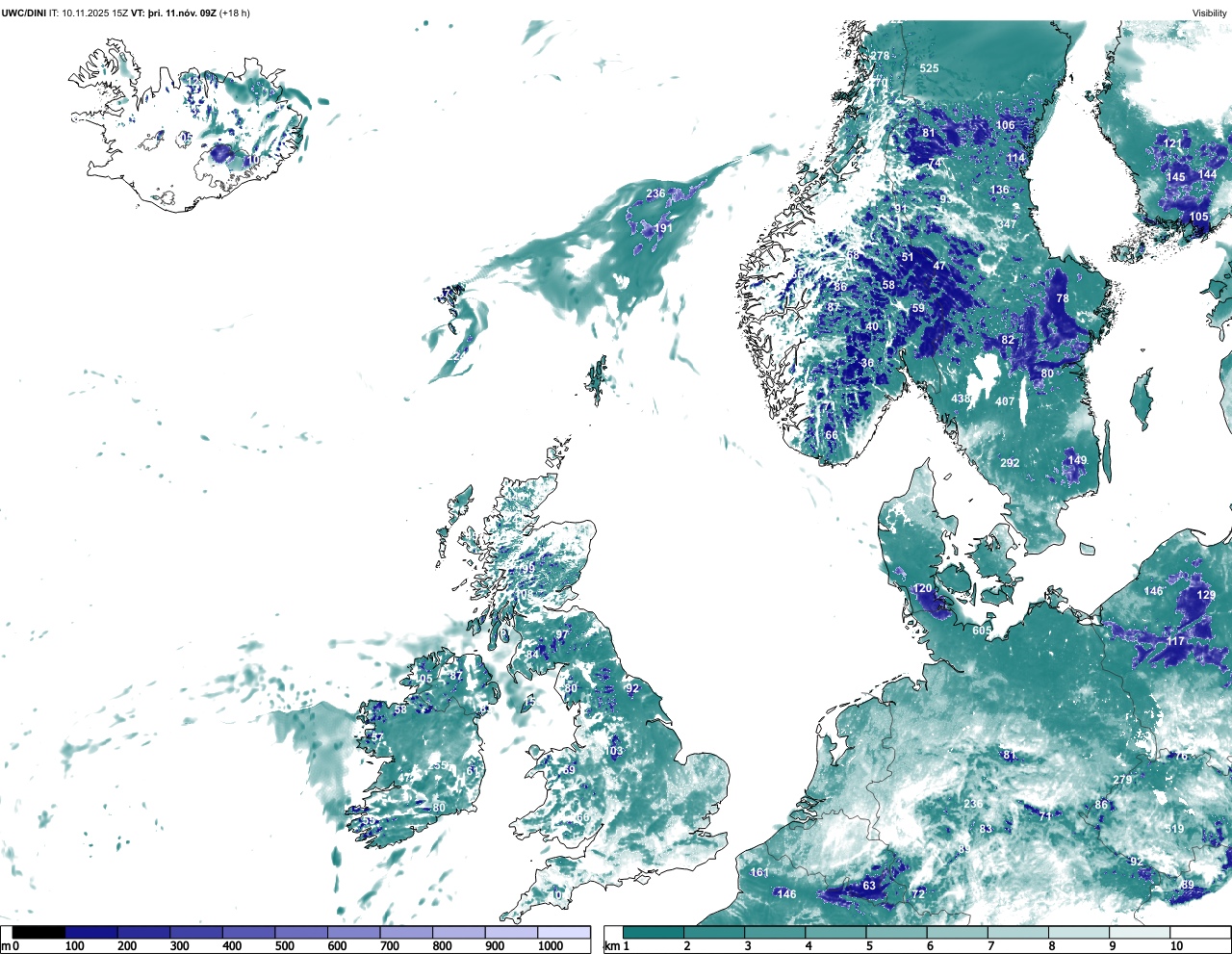Click the '47' visibility value in Scandinavia

[939, 266]
